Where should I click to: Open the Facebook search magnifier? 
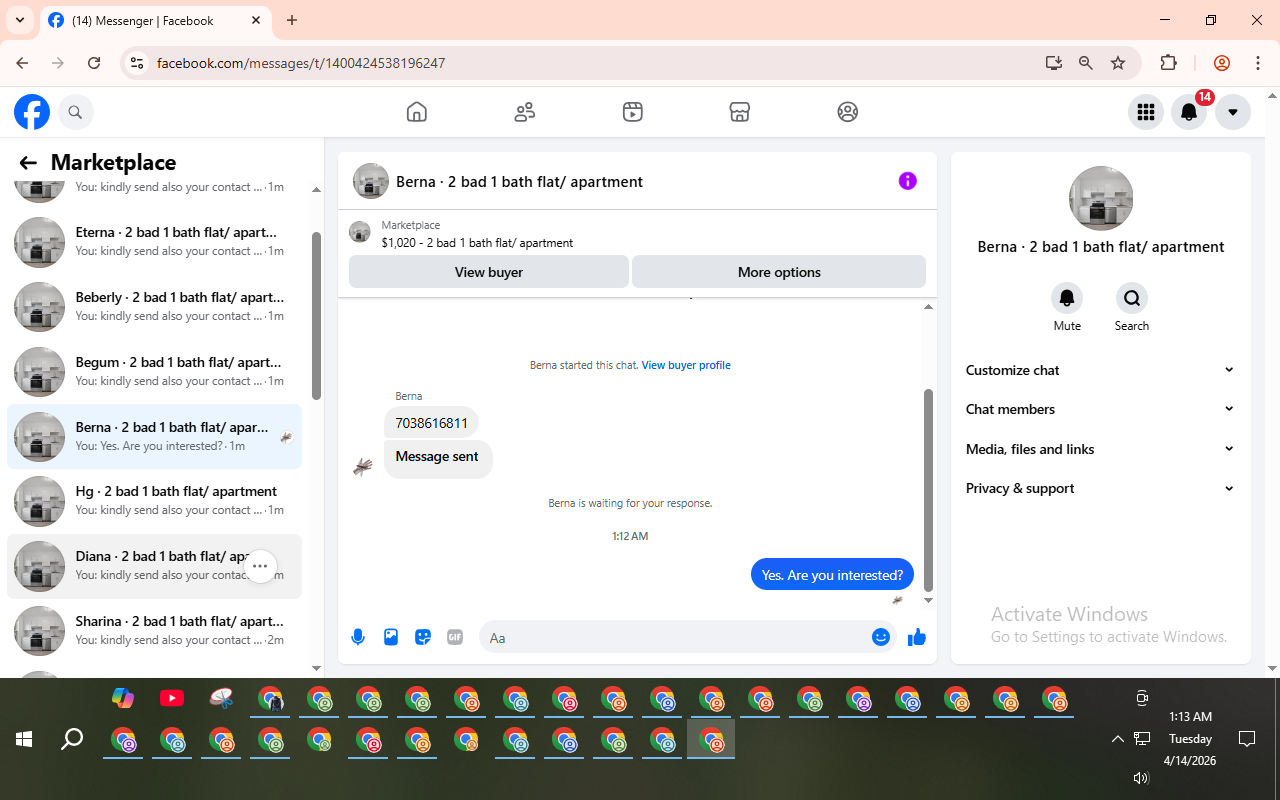click(75, 112)
